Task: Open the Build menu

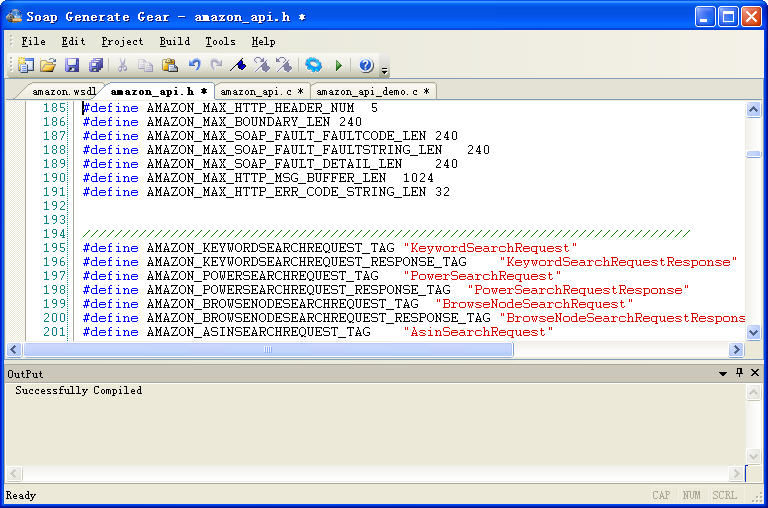Action: click(174, 41)
